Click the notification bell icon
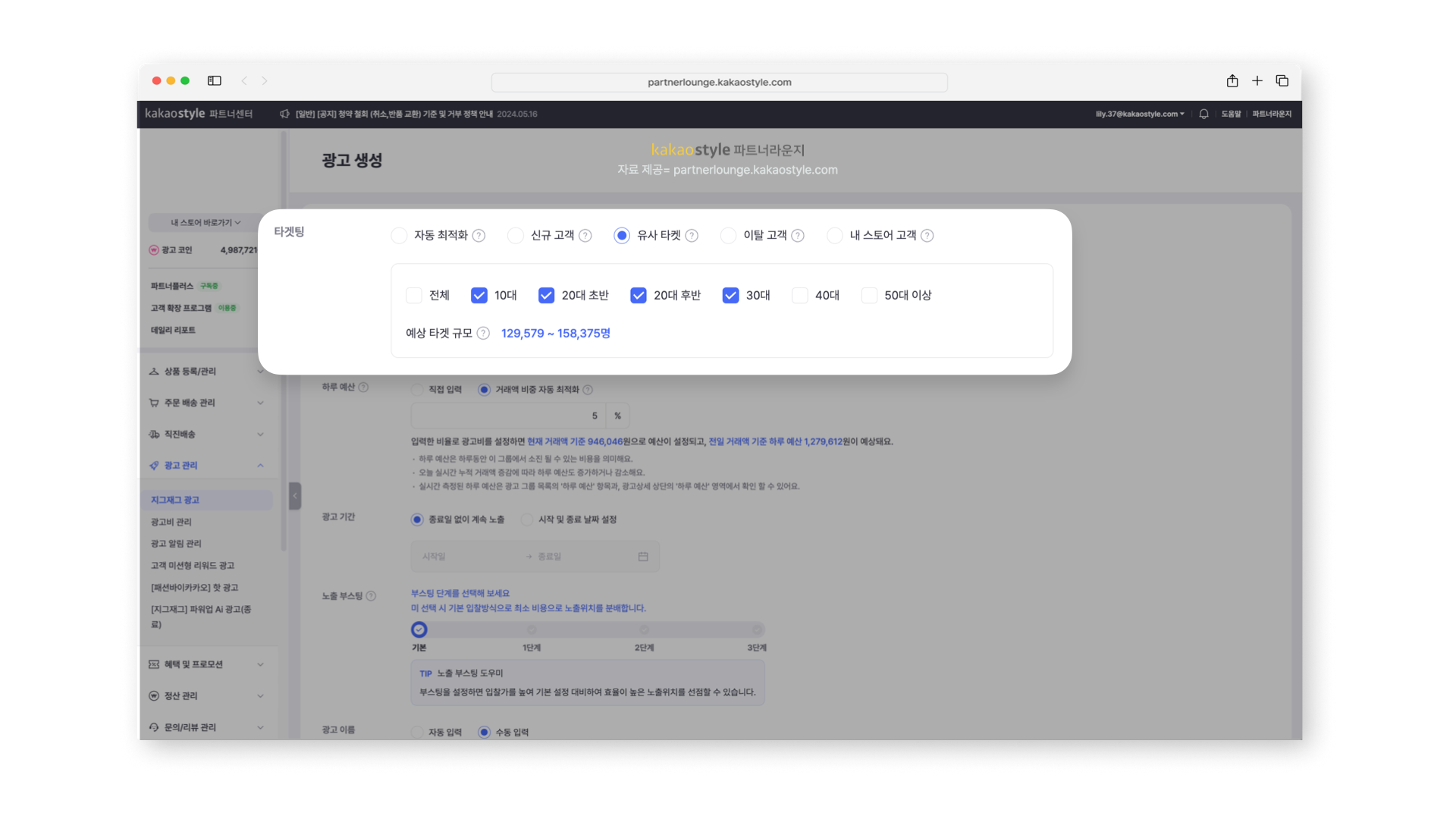1456x819 pixels. coord(1203,114)
